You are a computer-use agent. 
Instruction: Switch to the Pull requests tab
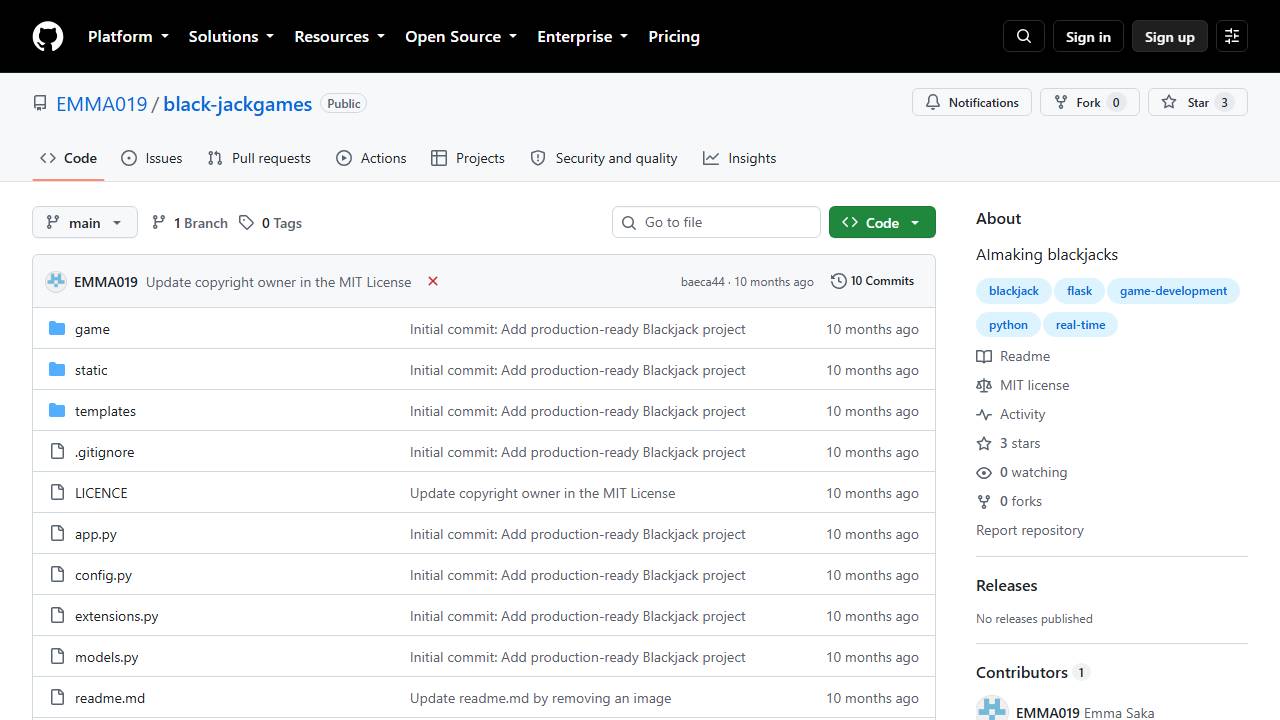(259, 158)
